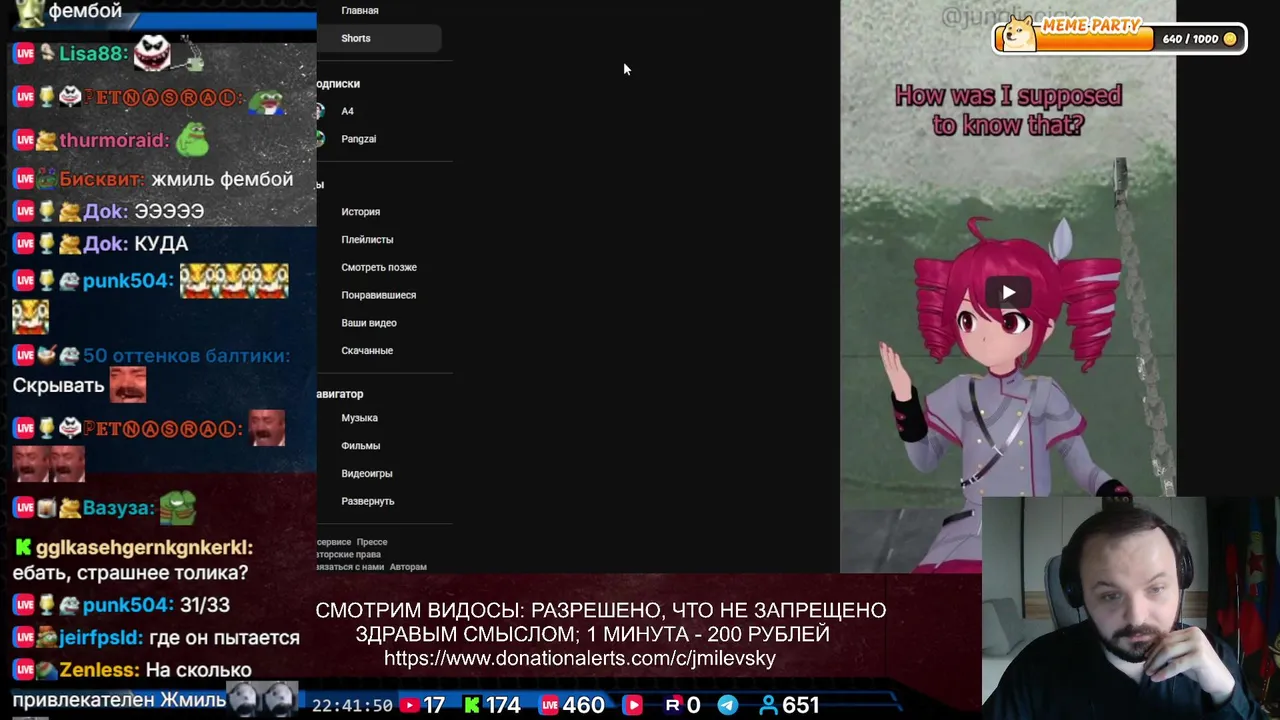Image resolution: width=1280 pixels, height=720 pixels.
Task: Click the Бисквит chat username
Action: (102, 179)
